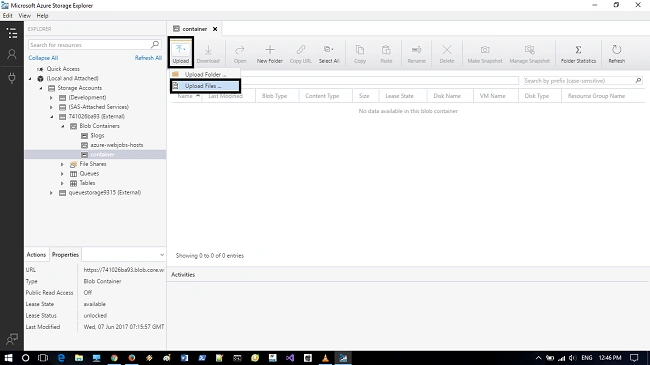Click the Rename toolbar icon
The width and height of the screenshot is (650, 365).
pos(417,54)
